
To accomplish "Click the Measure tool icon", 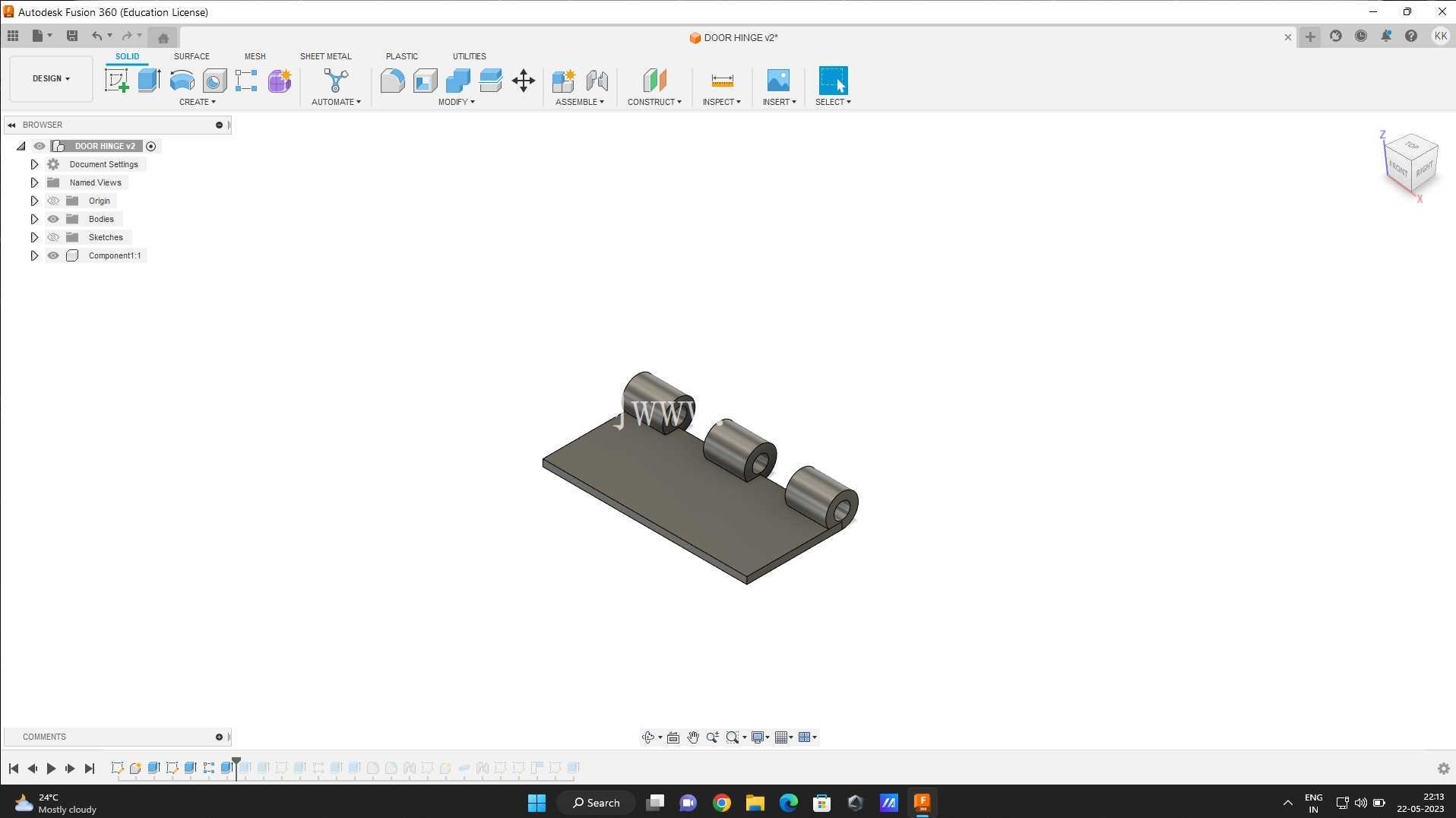I will [x=722, y=81].
